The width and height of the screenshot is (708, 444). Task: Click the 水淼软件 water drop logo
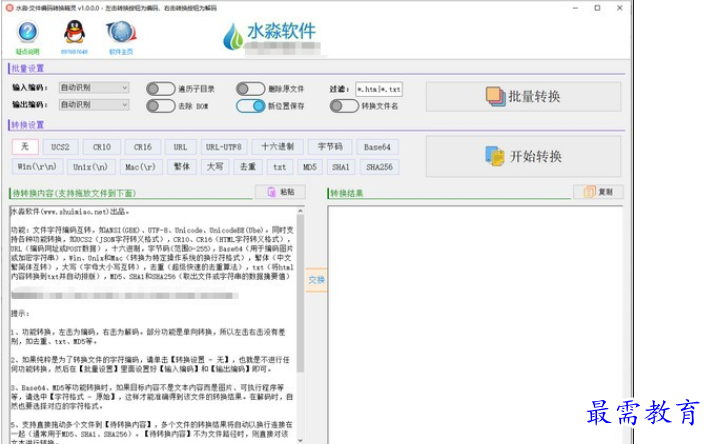(233, 37)
